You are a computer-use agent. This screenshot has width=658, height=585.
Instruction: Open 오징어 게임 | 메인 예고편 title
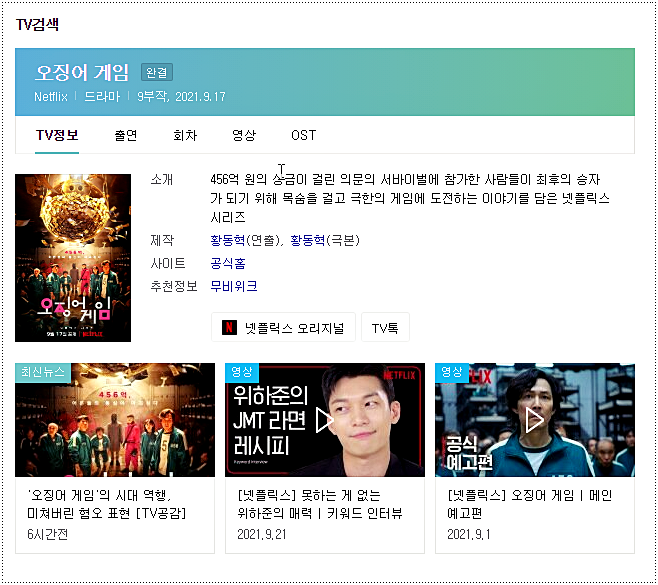tap(530, 504)
